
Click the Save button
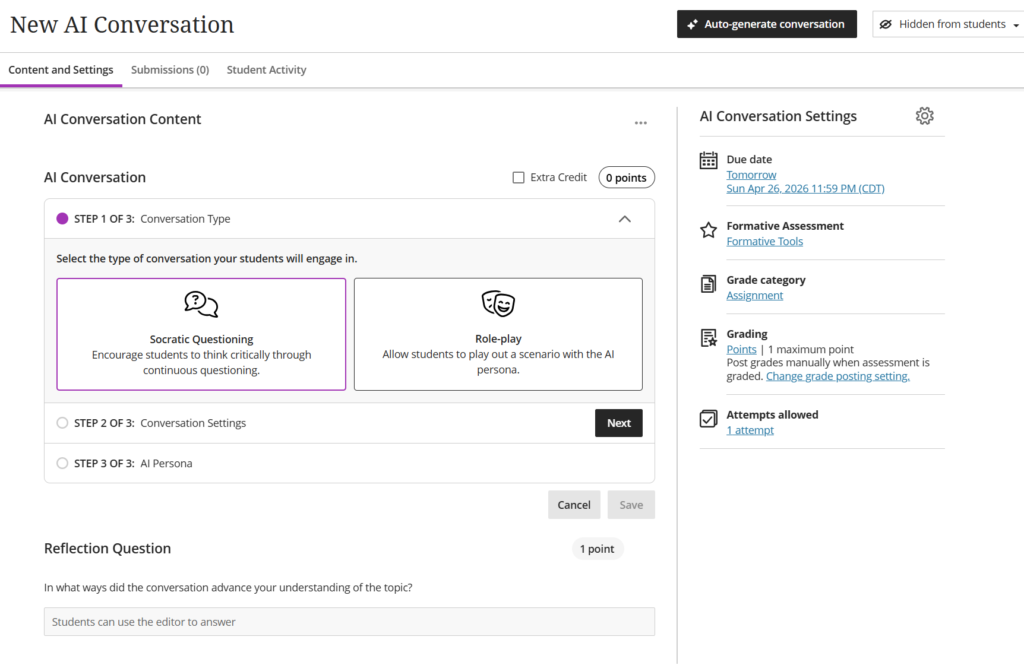631,505
